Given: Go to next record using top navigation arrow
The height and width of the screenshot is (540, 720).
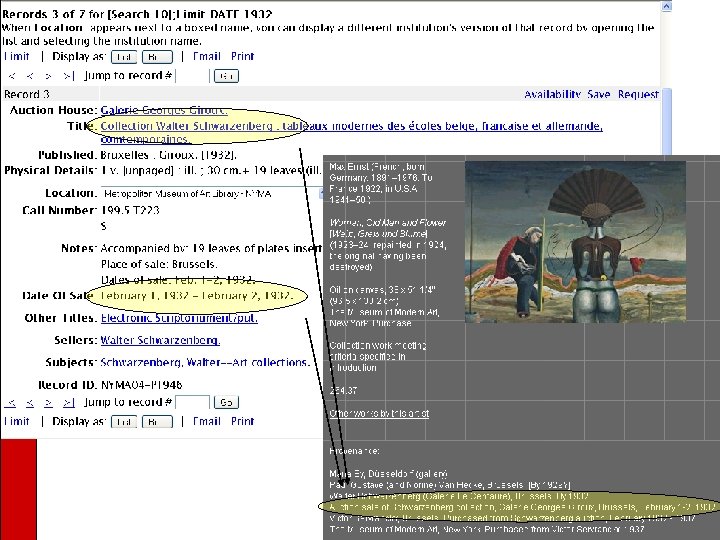Looking at the screenshot, I should point(48,76).
